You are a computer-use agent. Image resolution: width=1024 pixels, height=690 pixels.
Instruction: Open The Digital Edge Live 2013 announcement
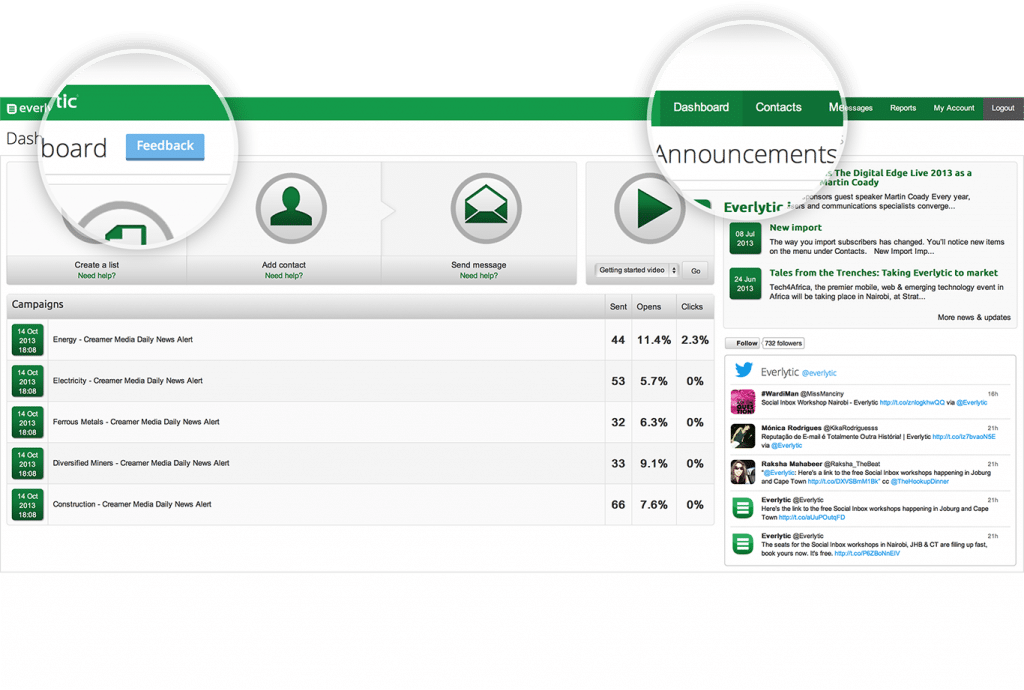[898, 178]
